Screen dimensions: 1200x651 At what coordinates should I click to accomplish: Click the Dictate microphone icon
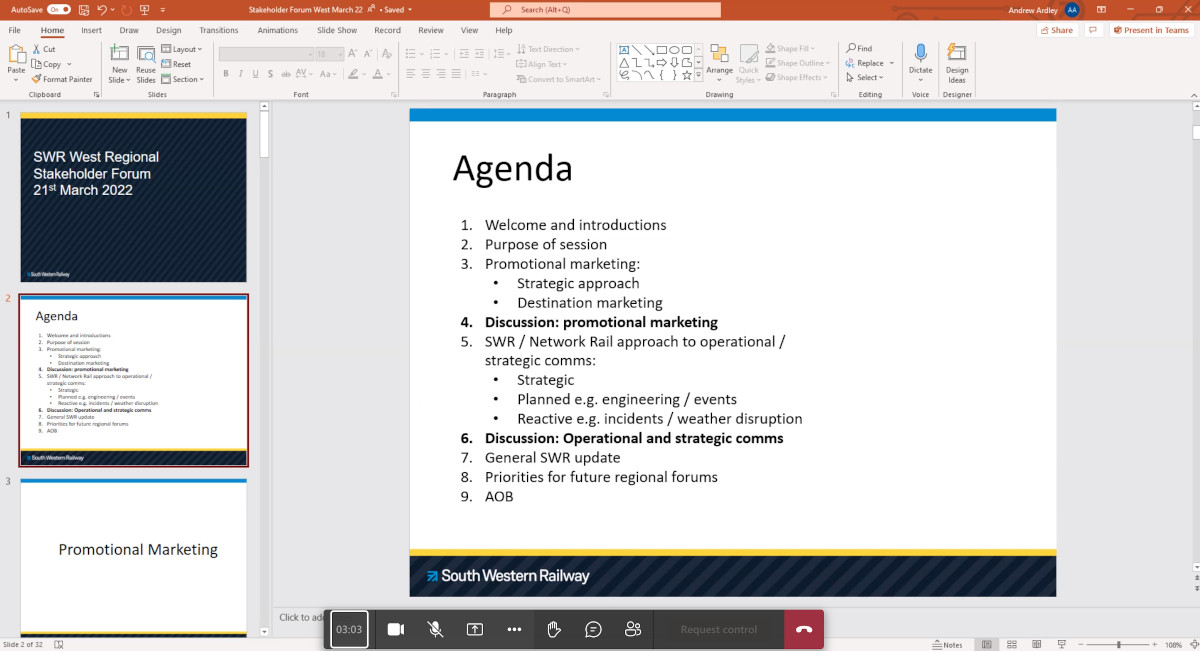(920, 57)
